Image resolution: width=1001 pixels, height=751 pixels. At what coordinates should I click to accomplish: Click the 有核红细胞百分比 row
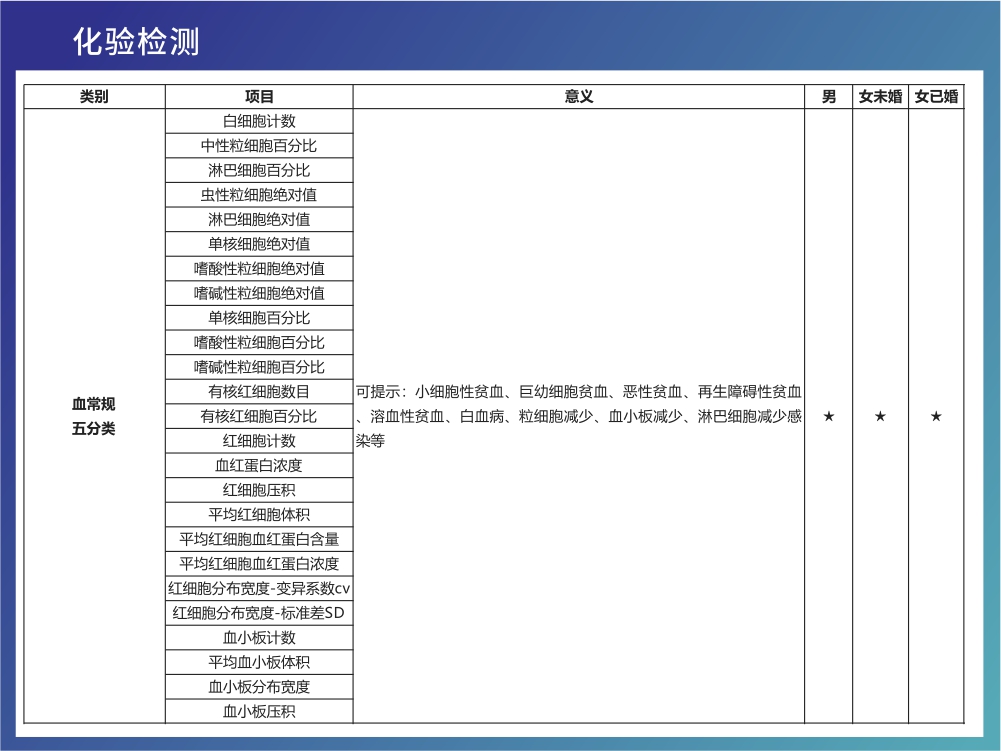[259, 416]
